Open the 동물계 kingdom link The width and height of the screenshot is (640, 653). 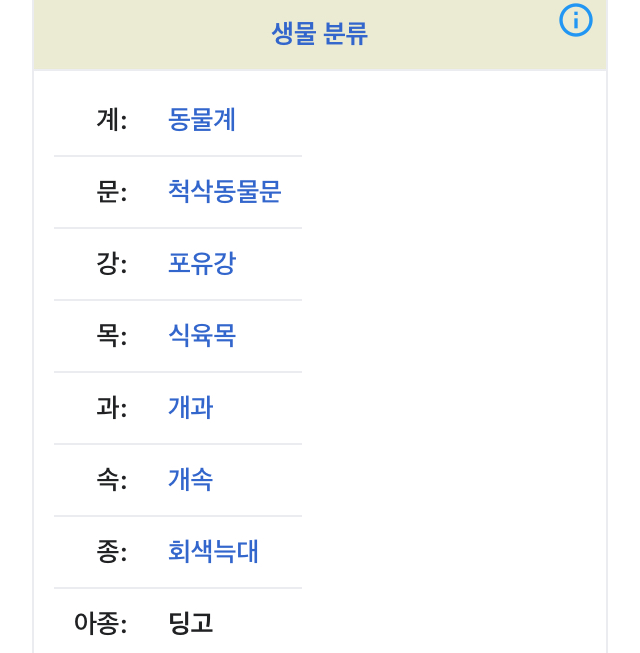pyautogui.click(x=202, y=120)
